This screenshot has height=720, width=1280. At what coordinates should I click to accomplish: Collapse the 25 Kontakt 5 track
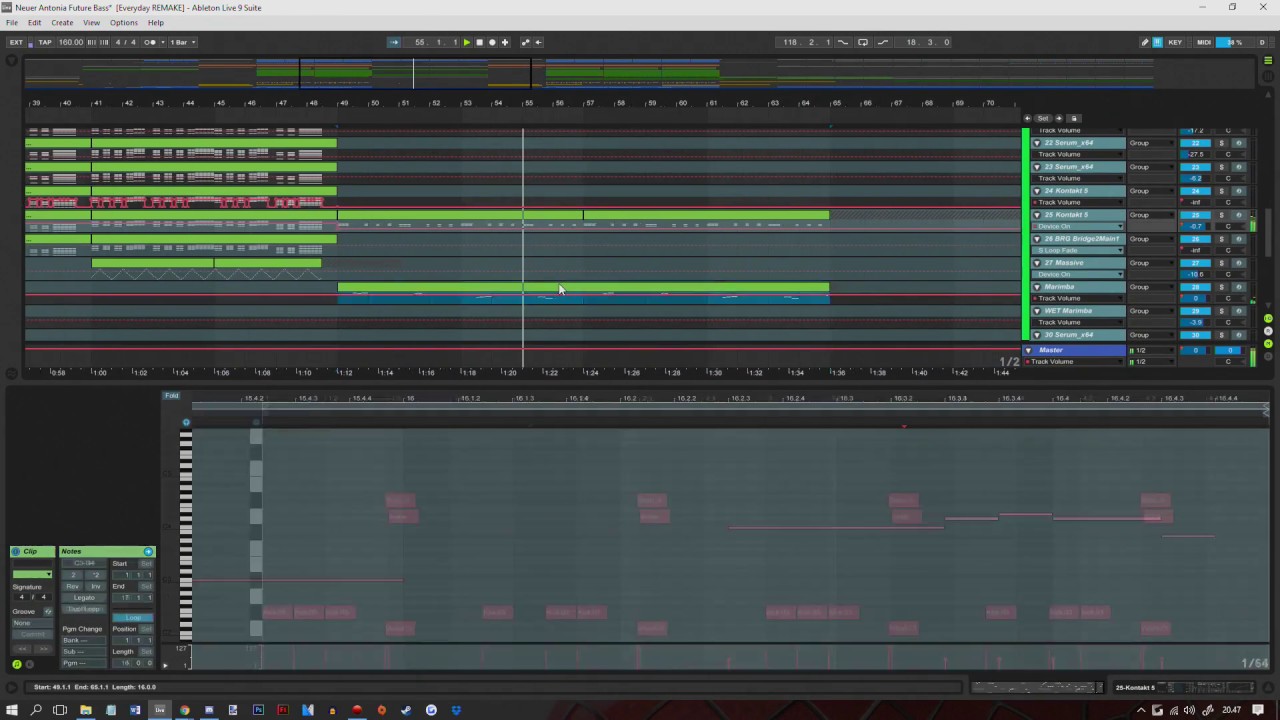(1037, 215)
